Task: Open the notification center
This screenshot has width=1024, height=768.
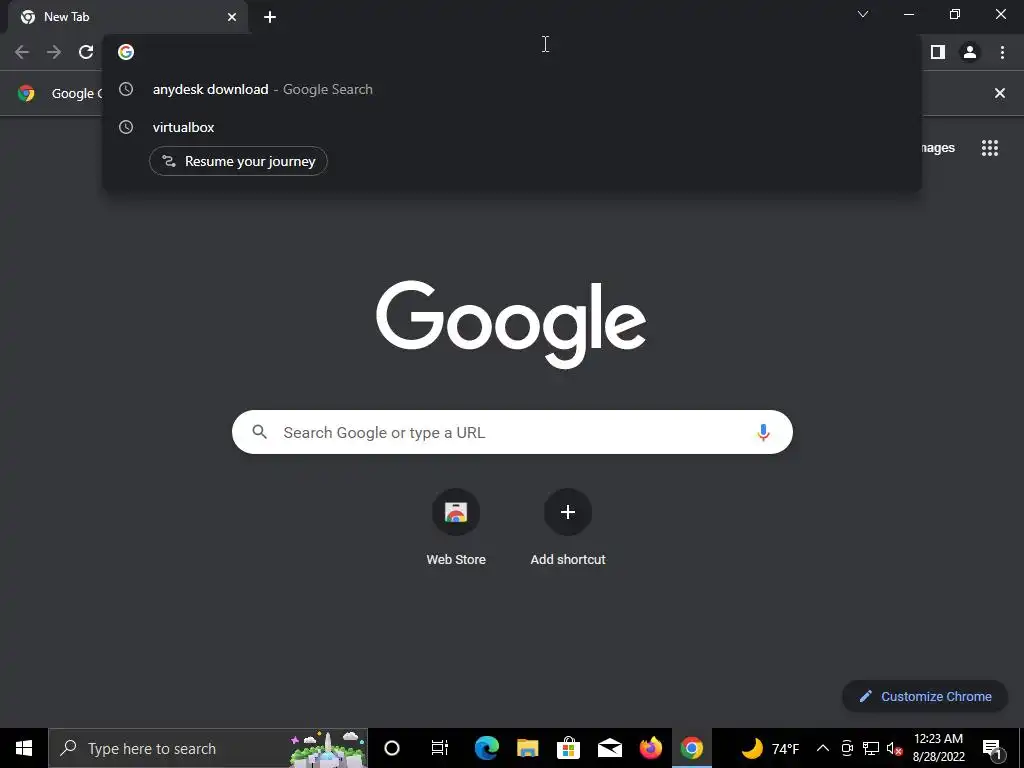Action: pyautogui.click(x=992, y=748)
